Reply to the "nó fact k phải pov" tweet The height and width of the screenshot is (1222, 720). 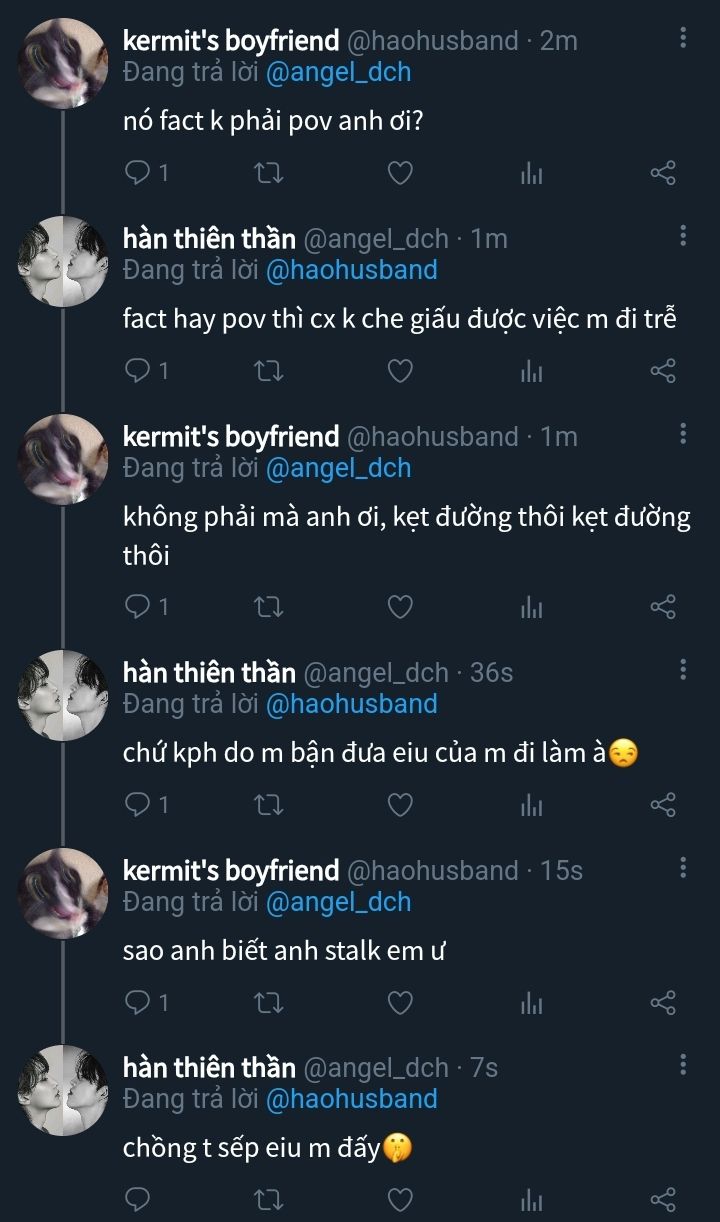(x=138, y=173)
